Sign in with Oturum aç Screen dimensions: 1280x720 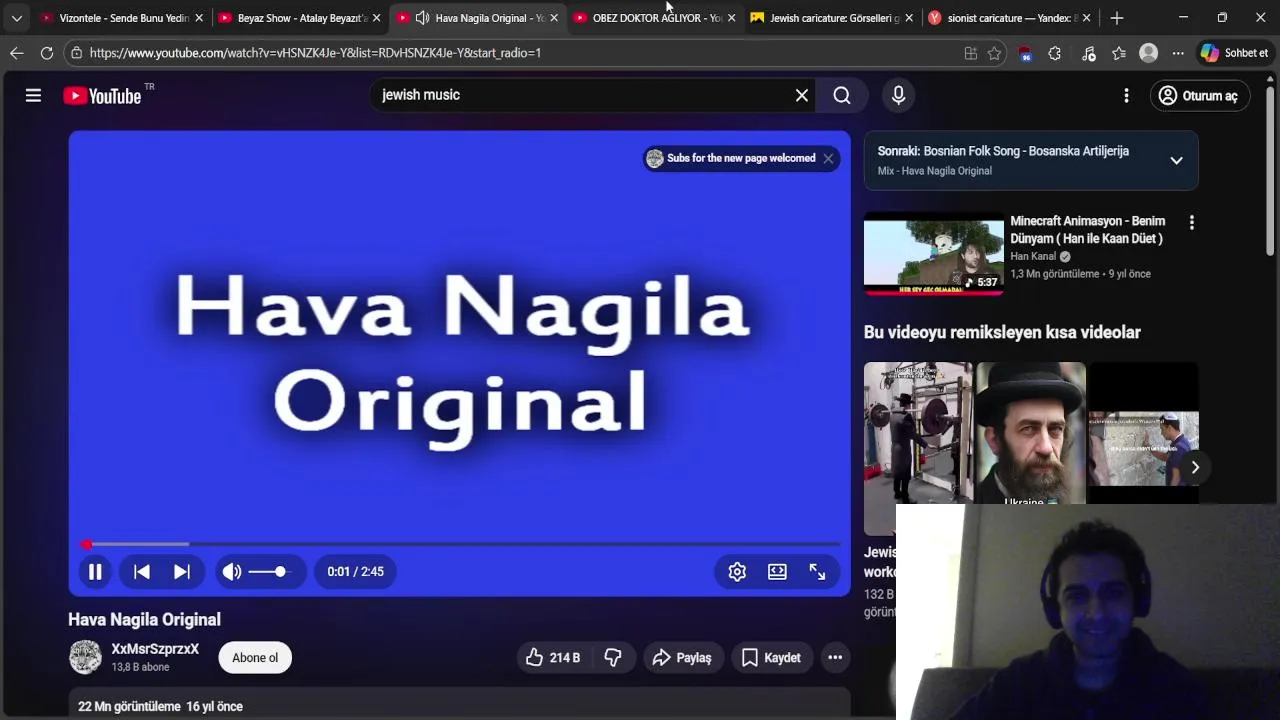click(x=1198, y=95)
